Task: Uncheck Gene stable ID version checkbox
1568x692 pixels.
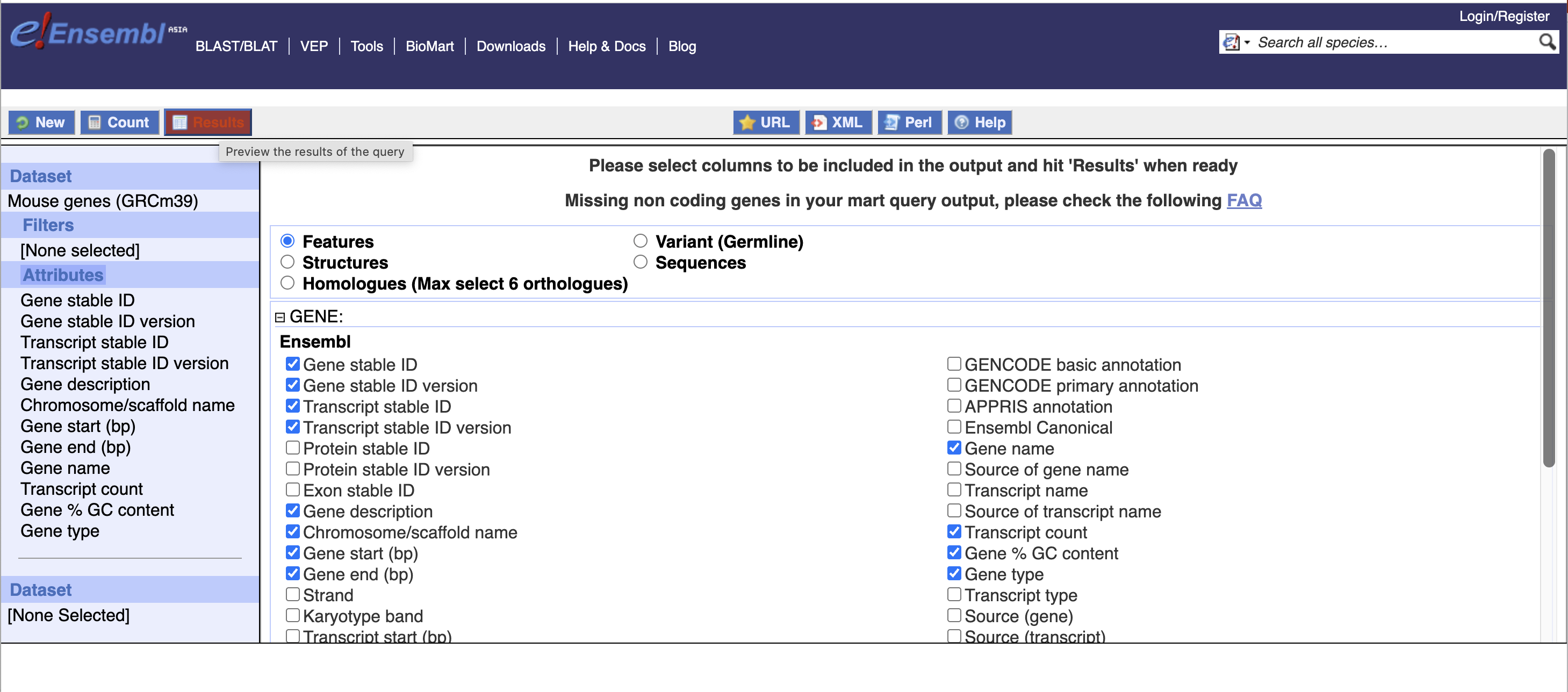Action: click(x=293, y=385)
